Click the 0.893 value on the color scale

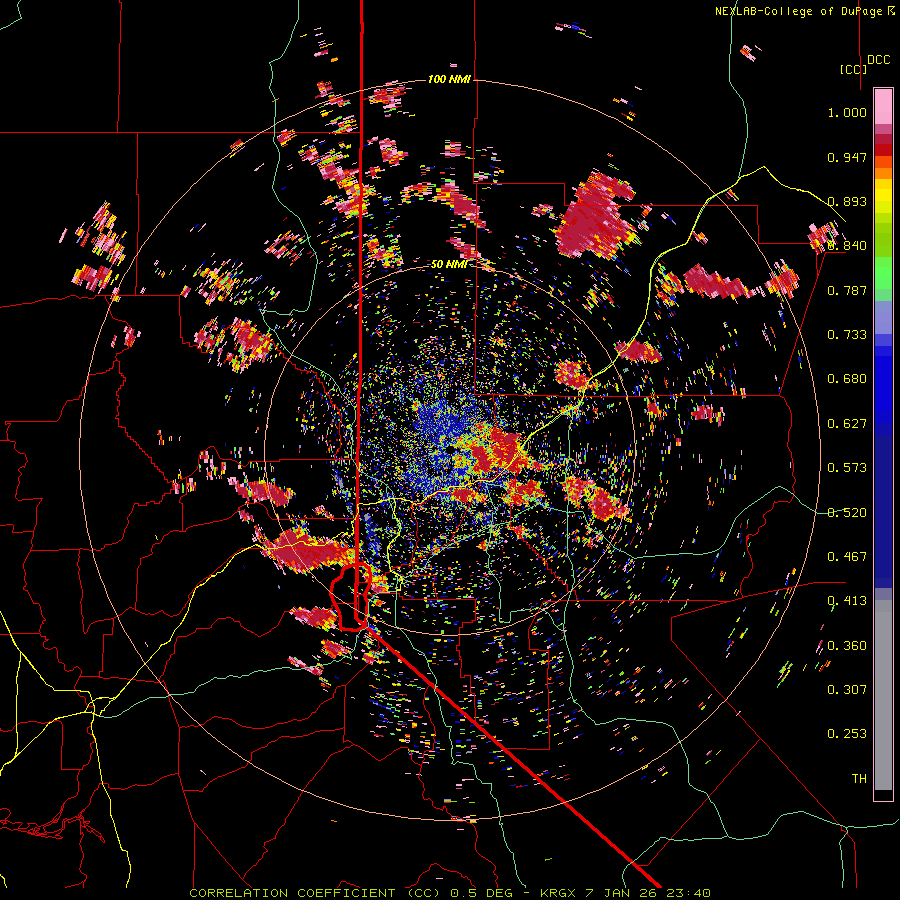point(847,201)
